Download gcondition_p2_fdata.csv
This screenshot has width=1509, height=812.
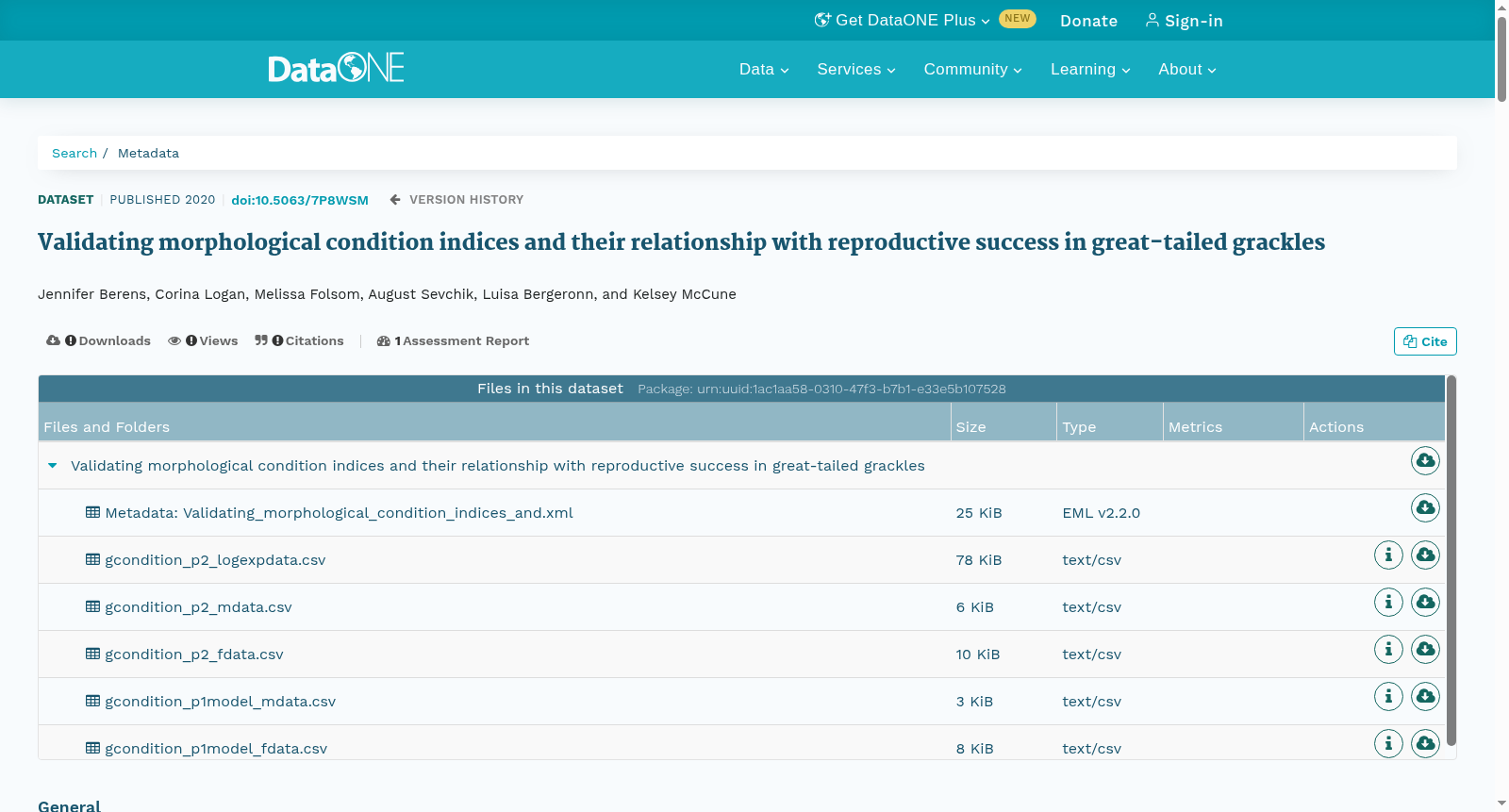click(x=1425, y=649)
